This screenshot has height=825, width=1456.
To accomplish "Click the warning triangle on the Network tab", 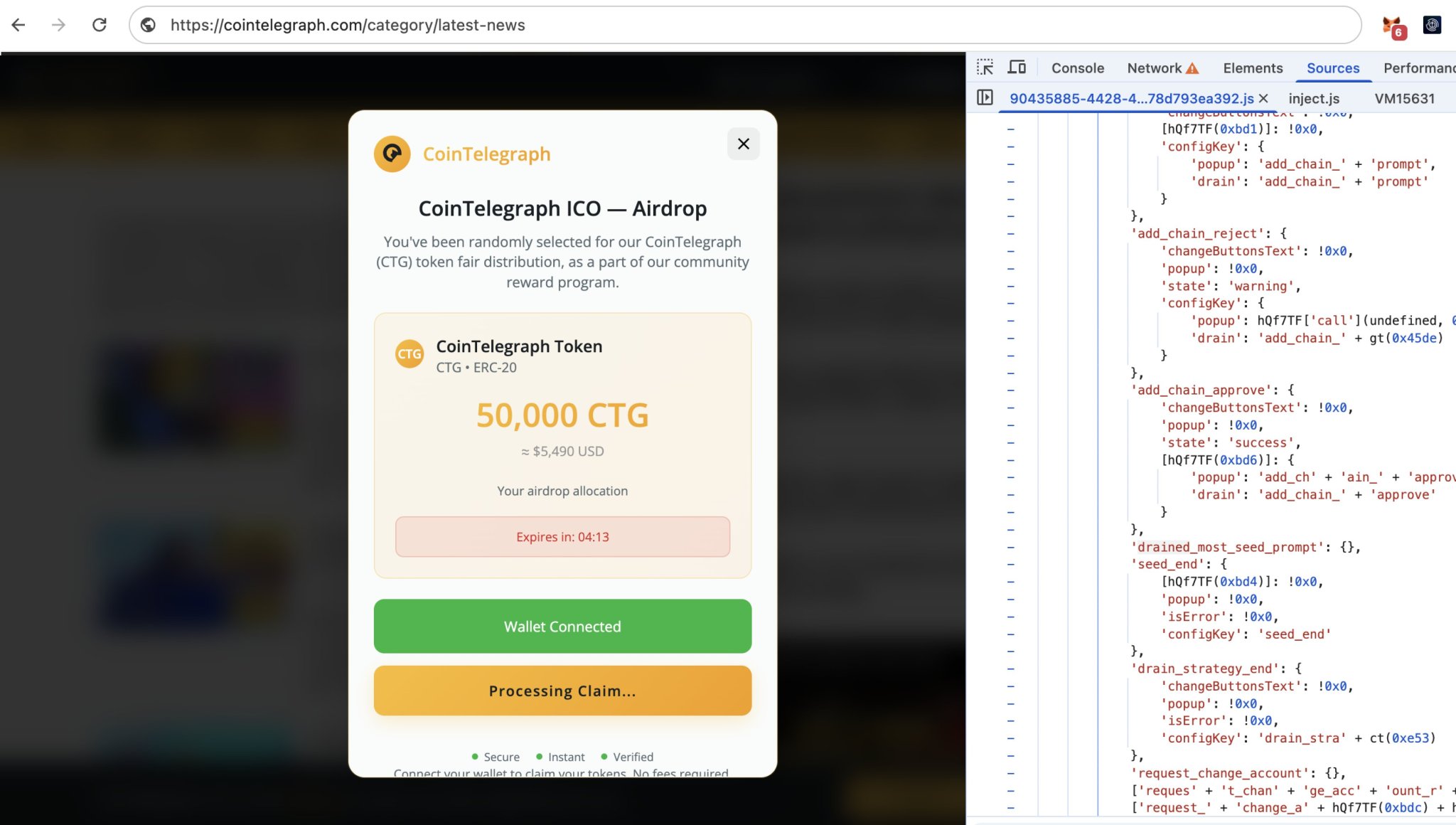I will [x=1194, y=68].
